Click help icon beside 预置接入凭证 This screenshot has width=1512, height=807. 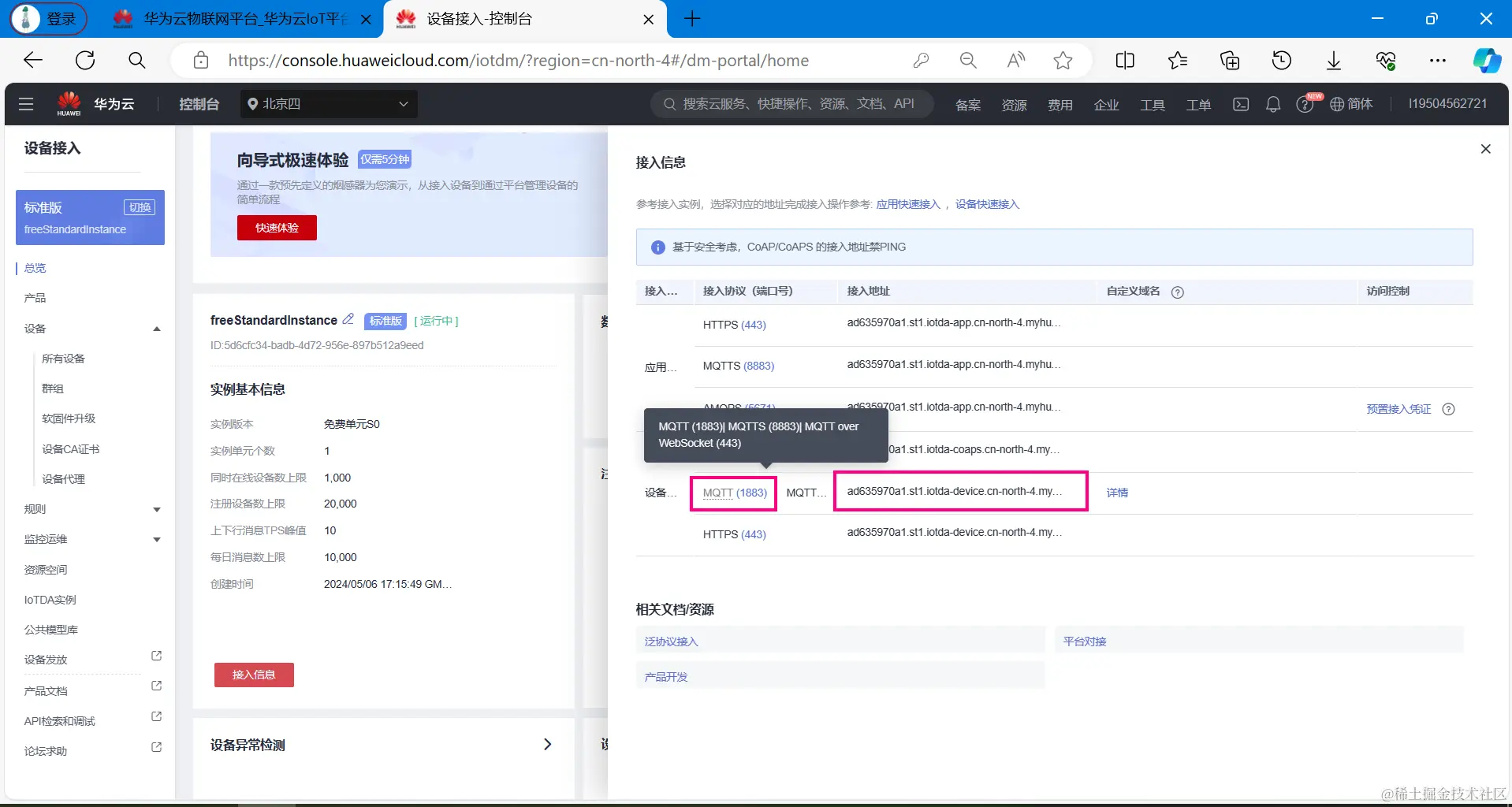tap(1448, 409)
